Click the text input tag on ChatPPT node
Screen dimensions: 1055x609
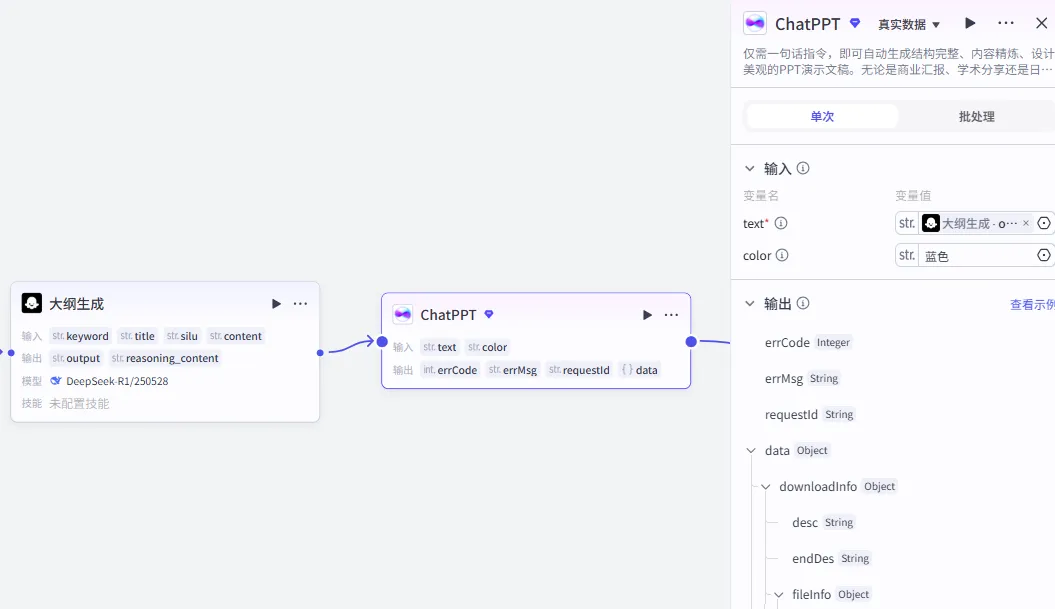point(439,347)
